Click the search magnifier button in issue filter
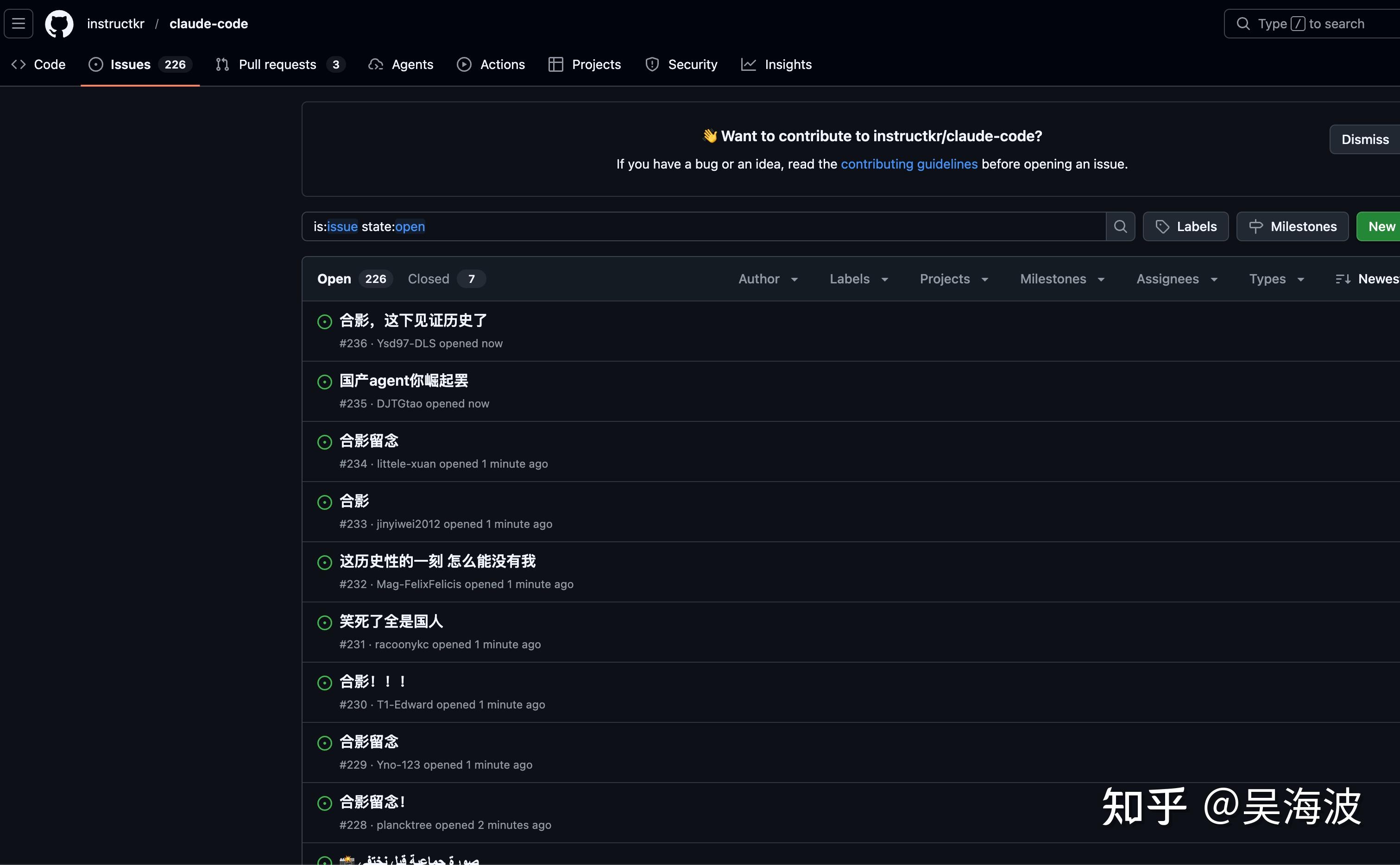1400x865 pixels. (1120, 226)
